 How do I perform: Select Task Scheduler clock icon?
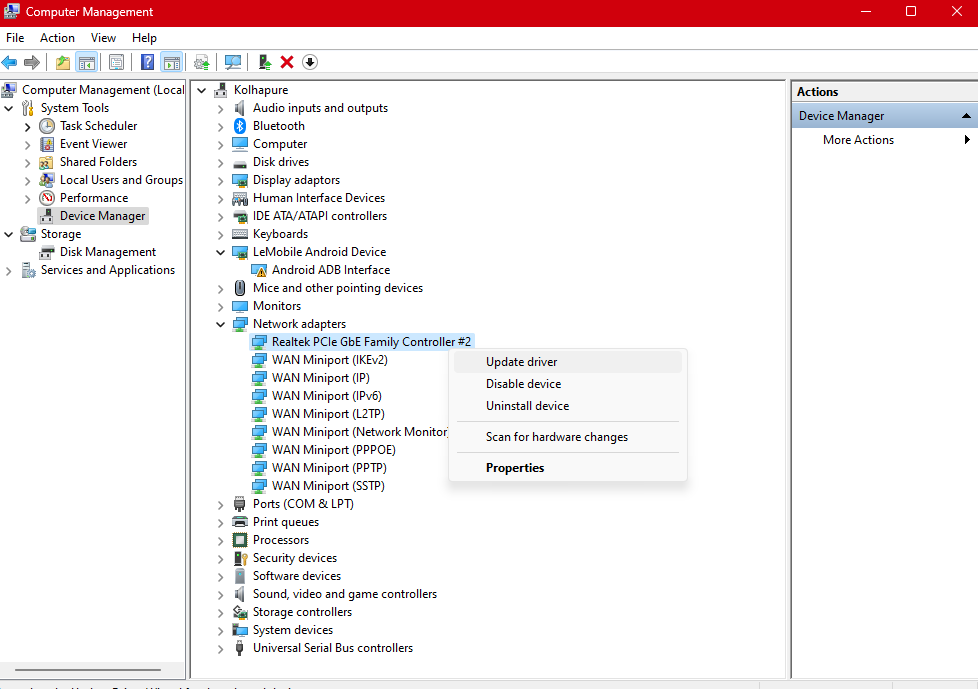point(47,126)
